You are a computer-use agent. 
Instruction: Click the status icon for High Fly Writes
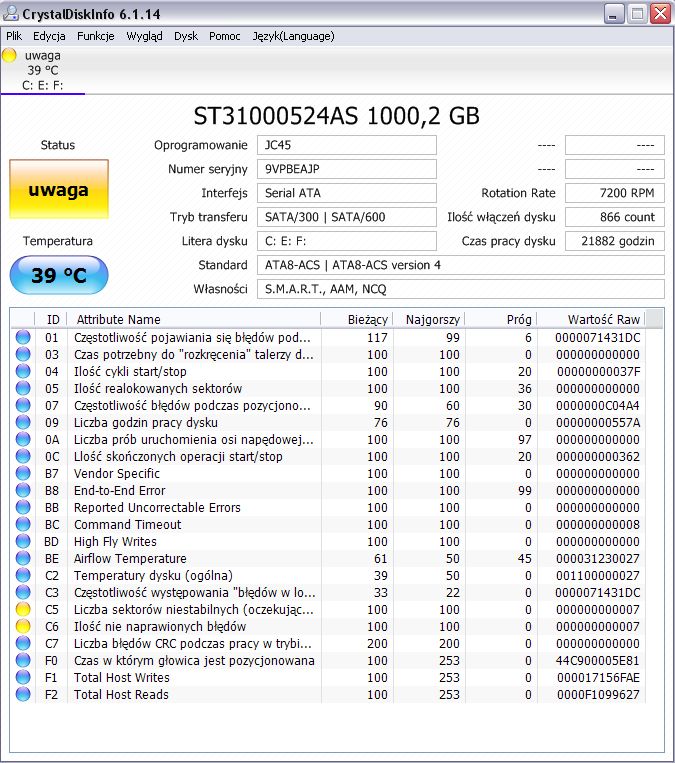click(x=23, y=542)
